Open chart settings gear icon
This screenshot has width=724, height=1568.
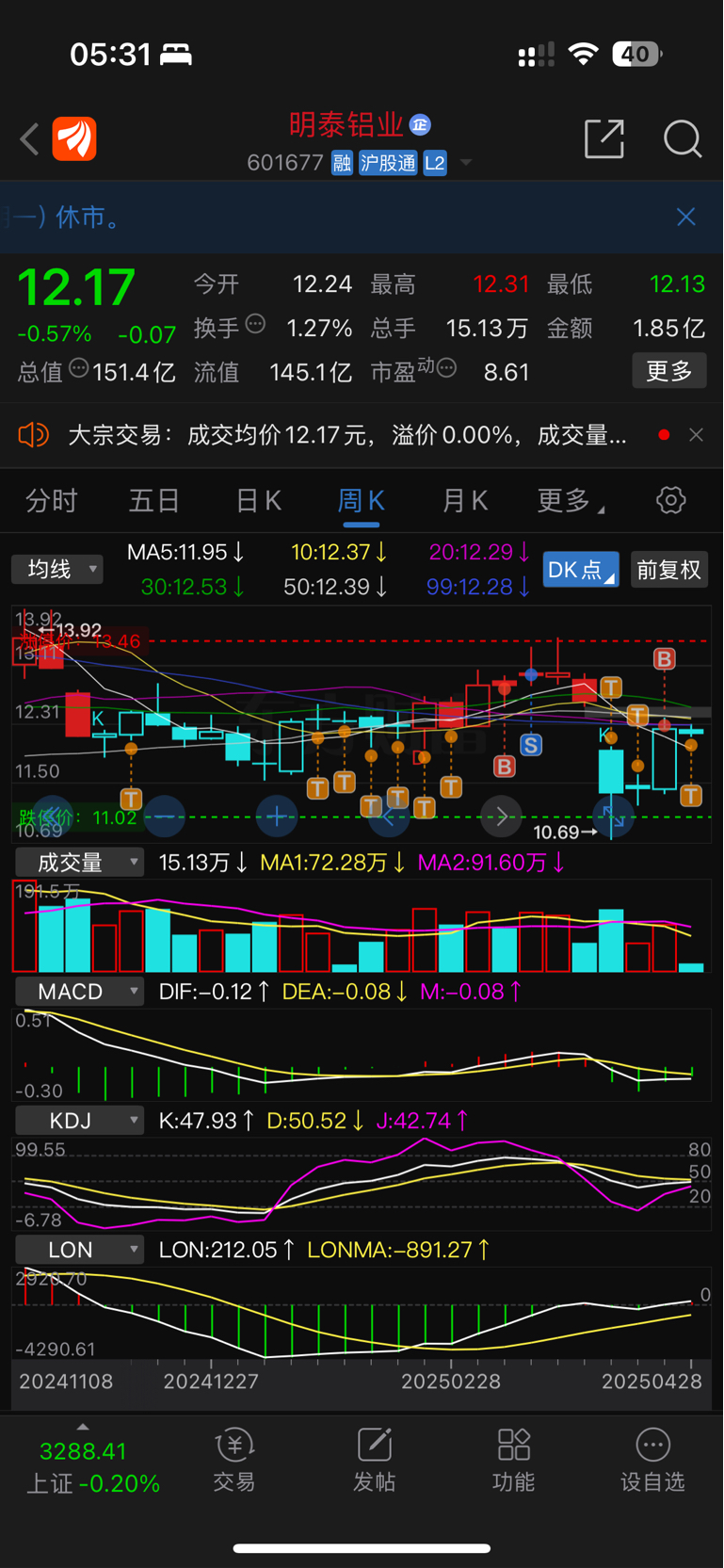(x=671, y=500)
